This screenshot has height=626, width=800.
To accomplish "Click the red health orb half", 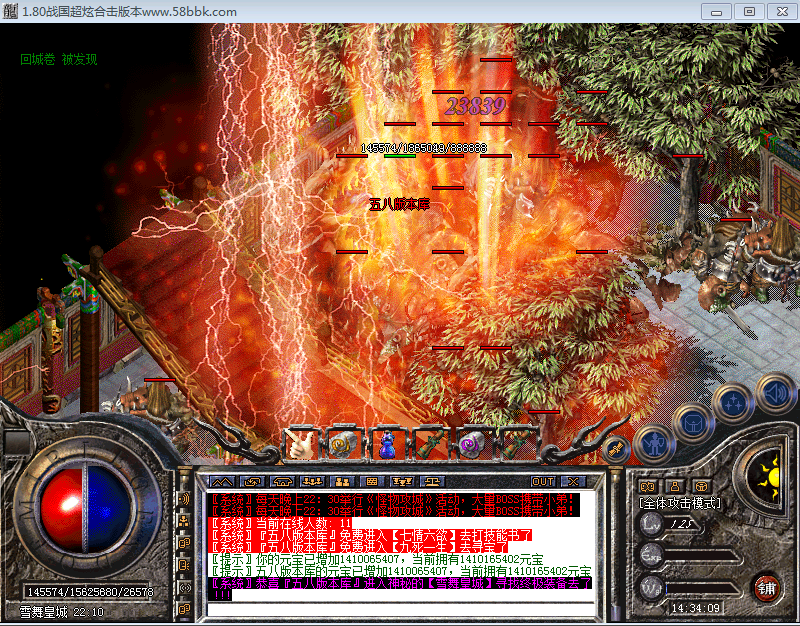I will click(61, 509).
